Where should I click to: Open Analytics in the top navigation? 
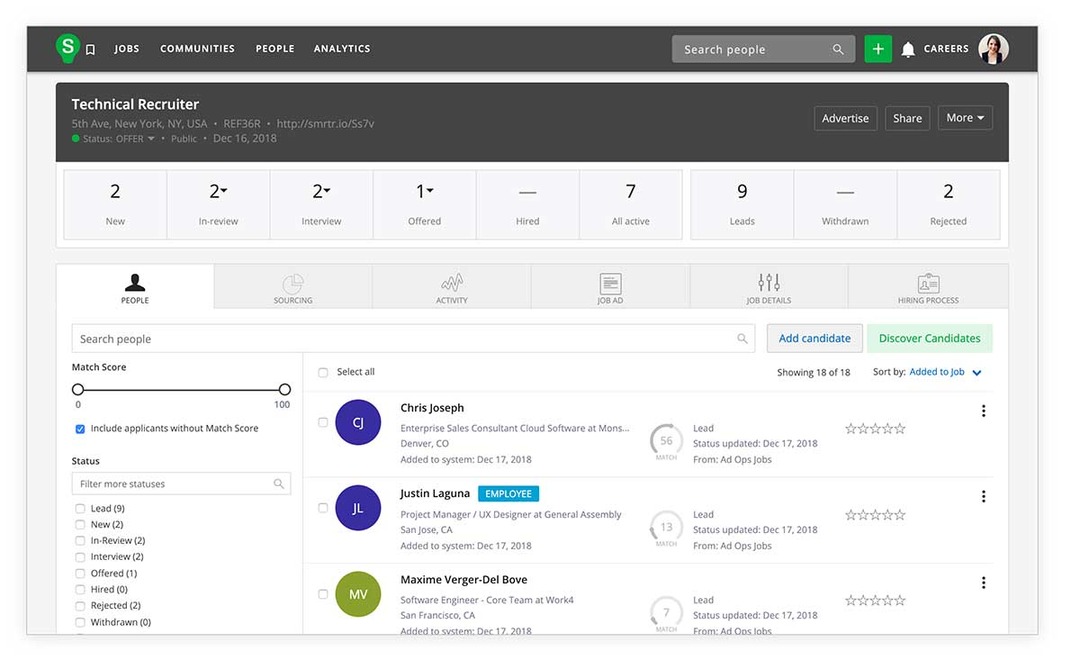coord(342,48)
